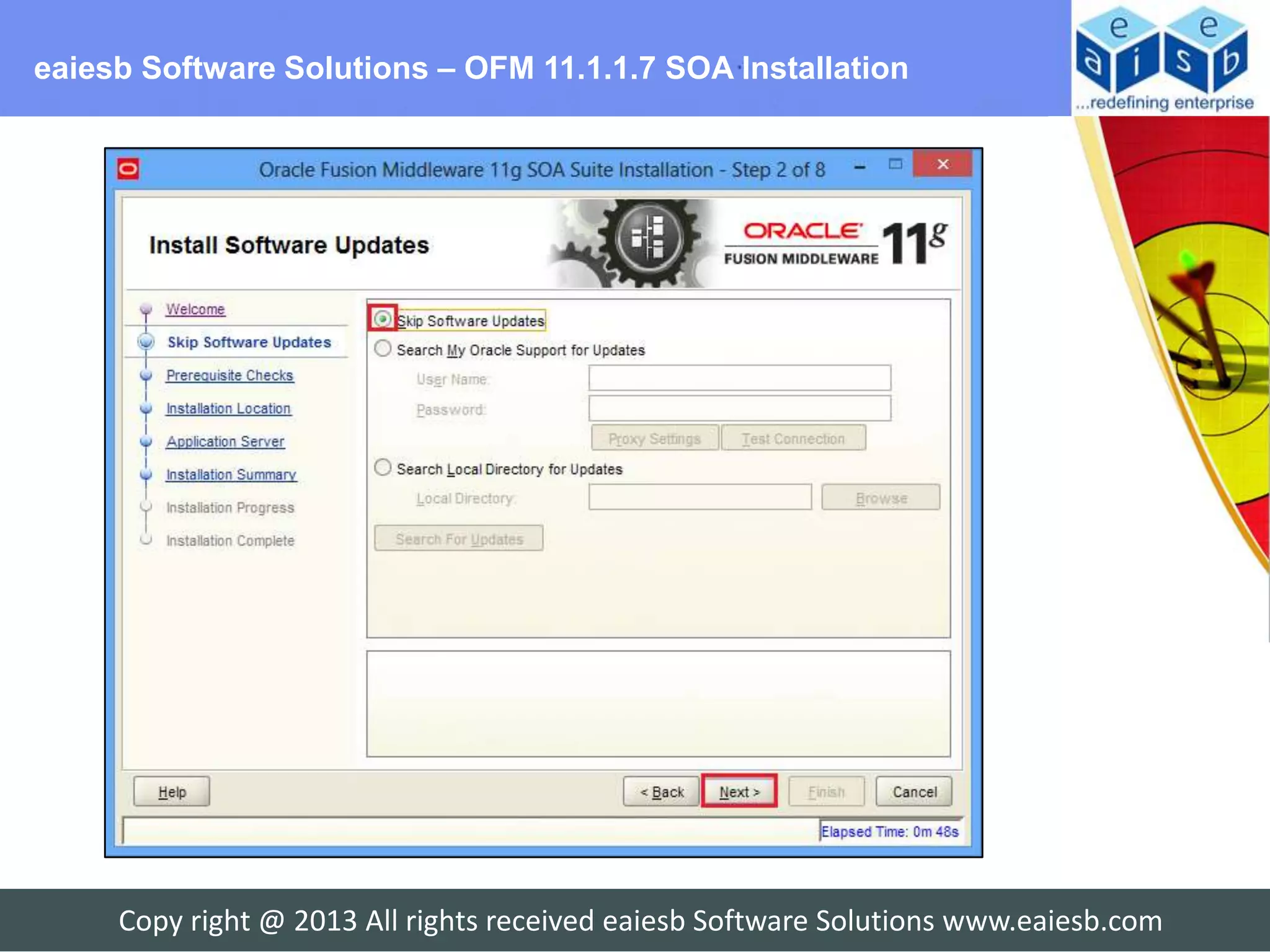Click Installation Progress step label
This screenshot has height=952, width=1270.
pos(230,508)
